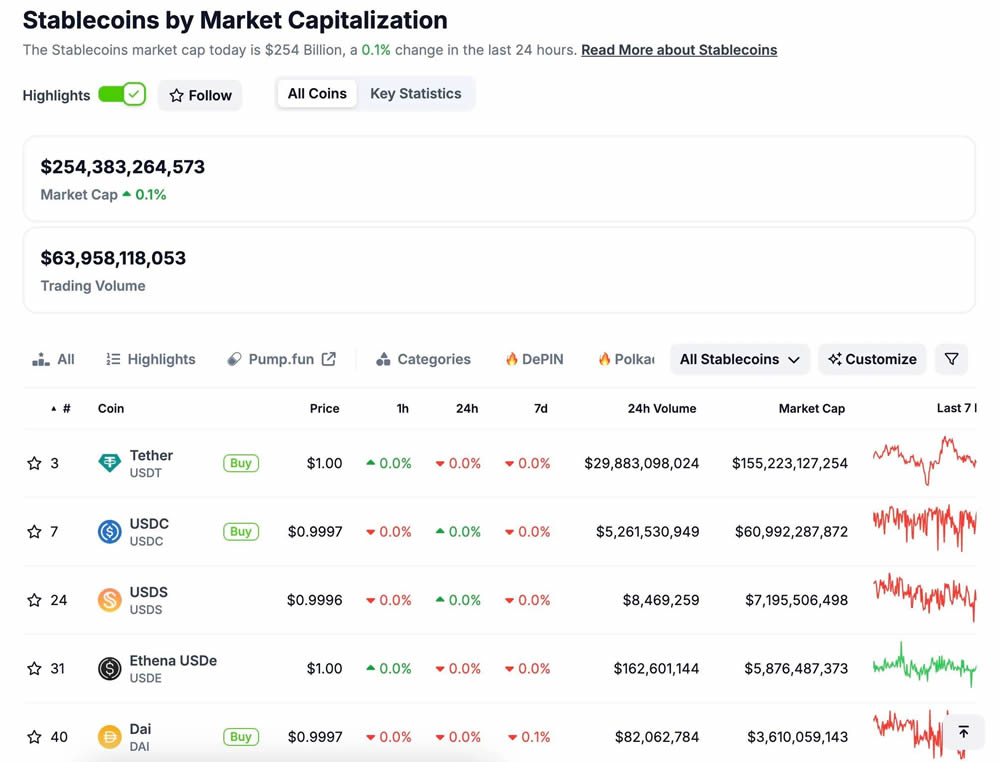Click the USDS coin logo icon
Screen dimensions: 1000x762
pos(109,600)
